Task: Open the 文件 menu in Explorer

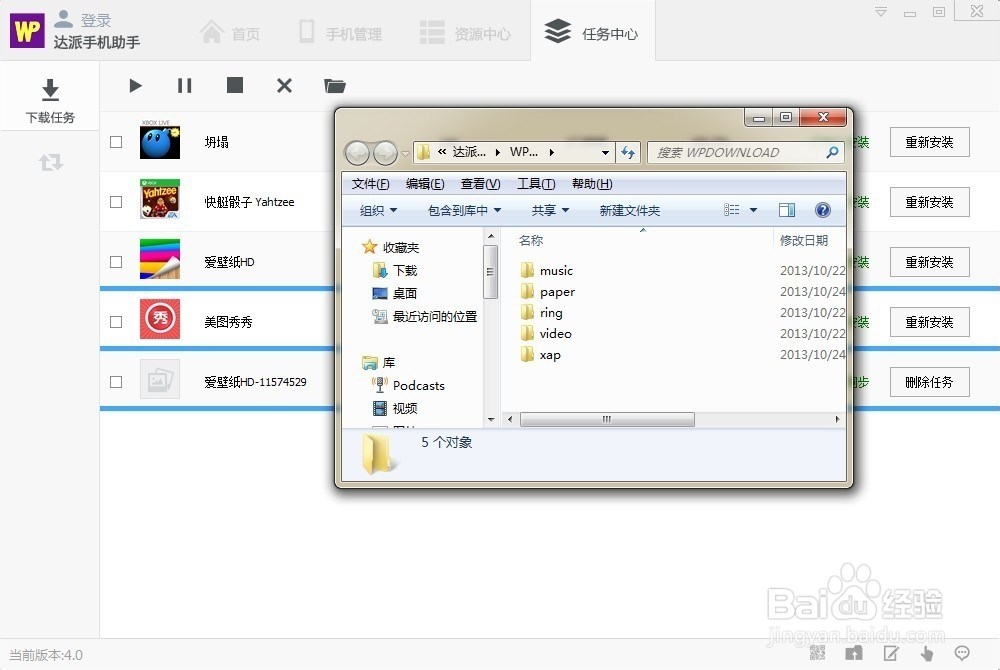Action: tap(370, 183)
